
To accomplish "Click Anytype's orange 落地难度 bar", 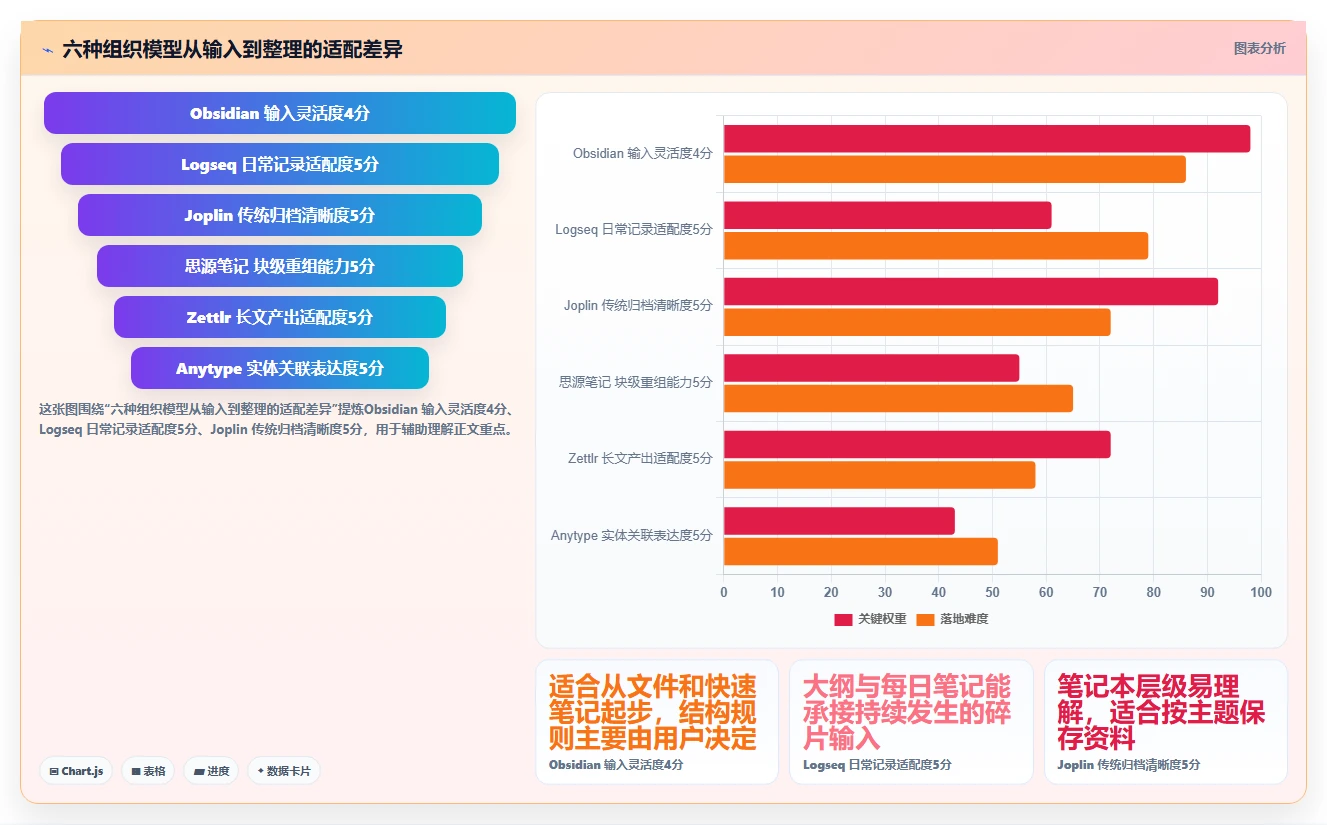I will 861,551.
